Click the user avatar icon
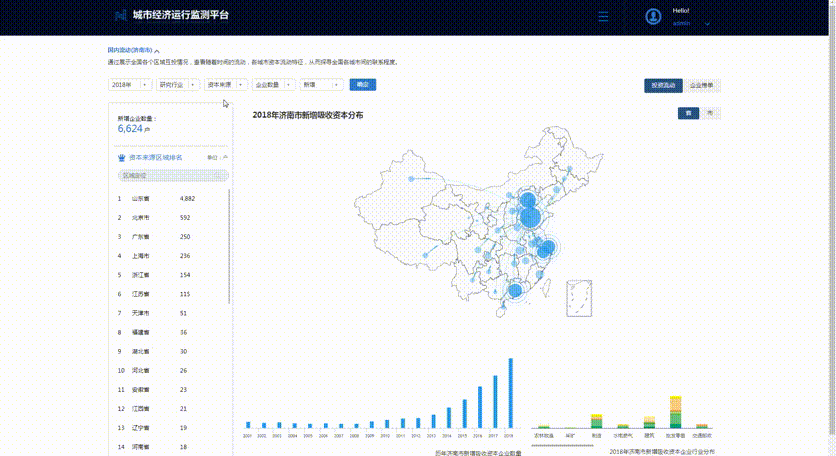 coord(653,17)
